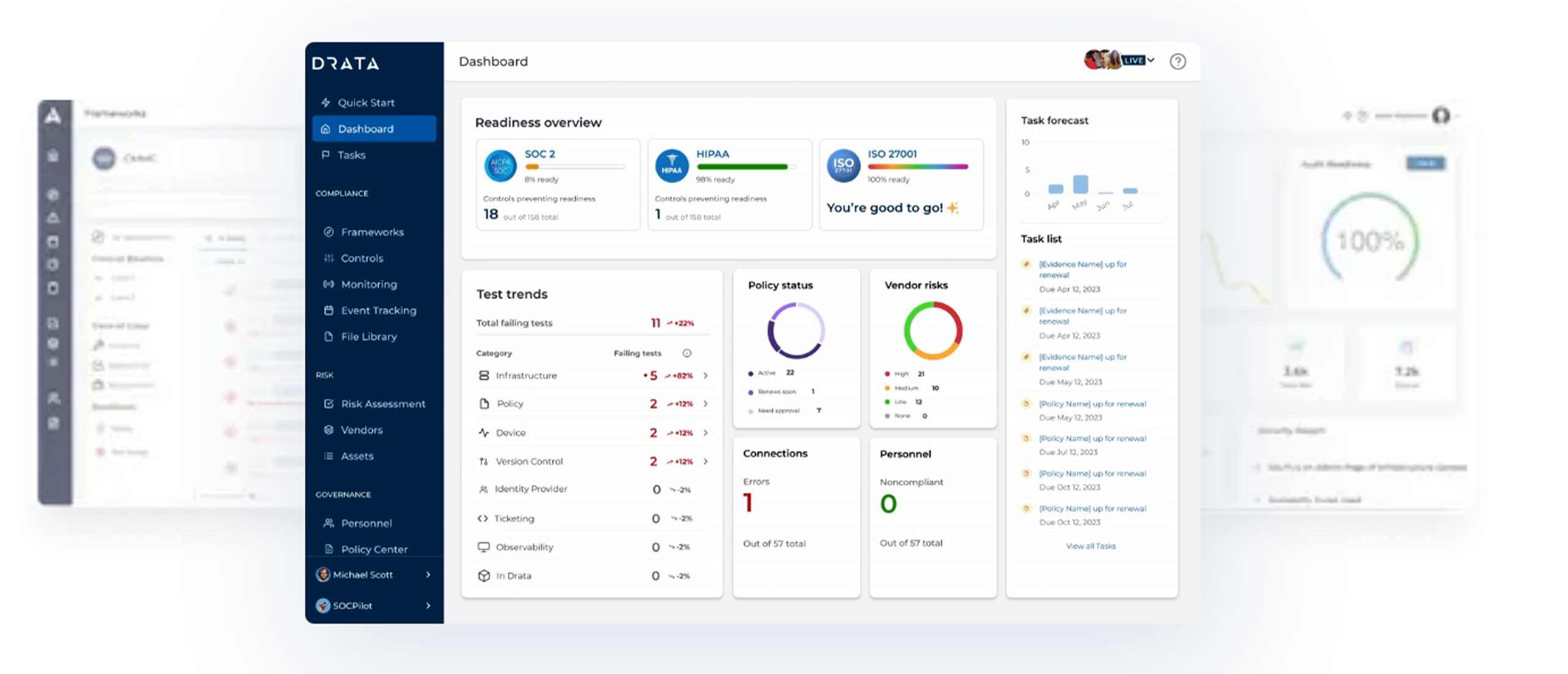Click the Identity Provider user icon
1568x674 pixels.
(483, 489)
